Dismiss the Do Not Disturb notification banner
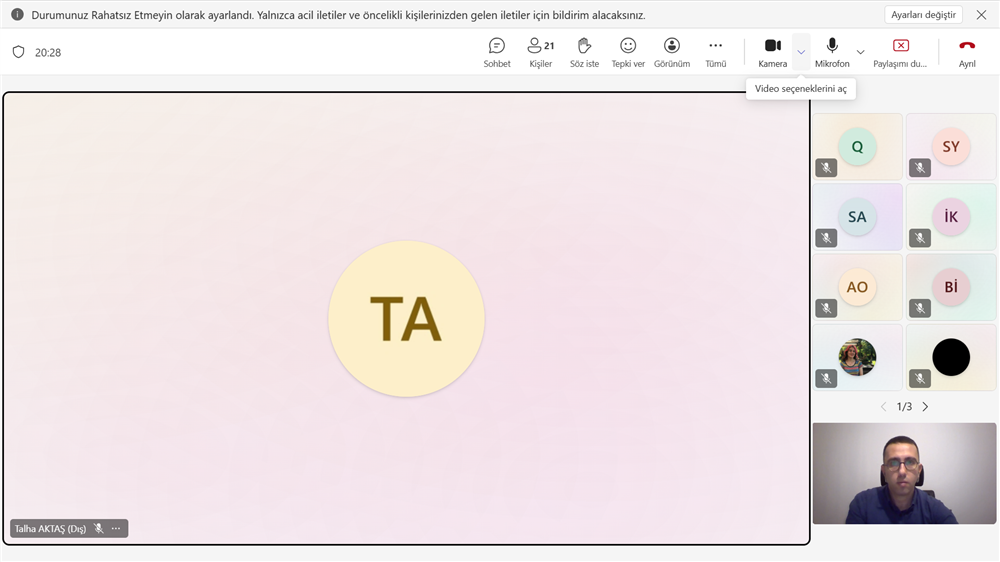Viewport: 1000px width, 562px height. [x=981, y=15]
